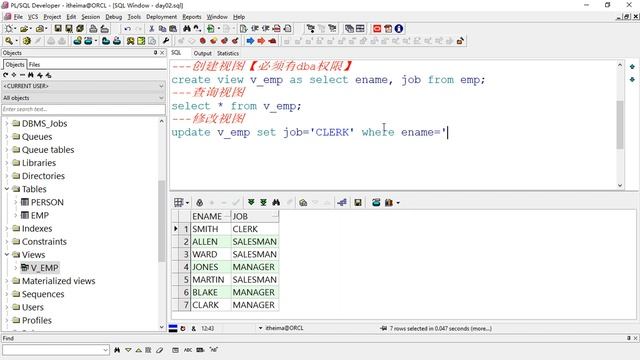
Task: Click Fetch last page green arrow icon
Action: (264, 202)
